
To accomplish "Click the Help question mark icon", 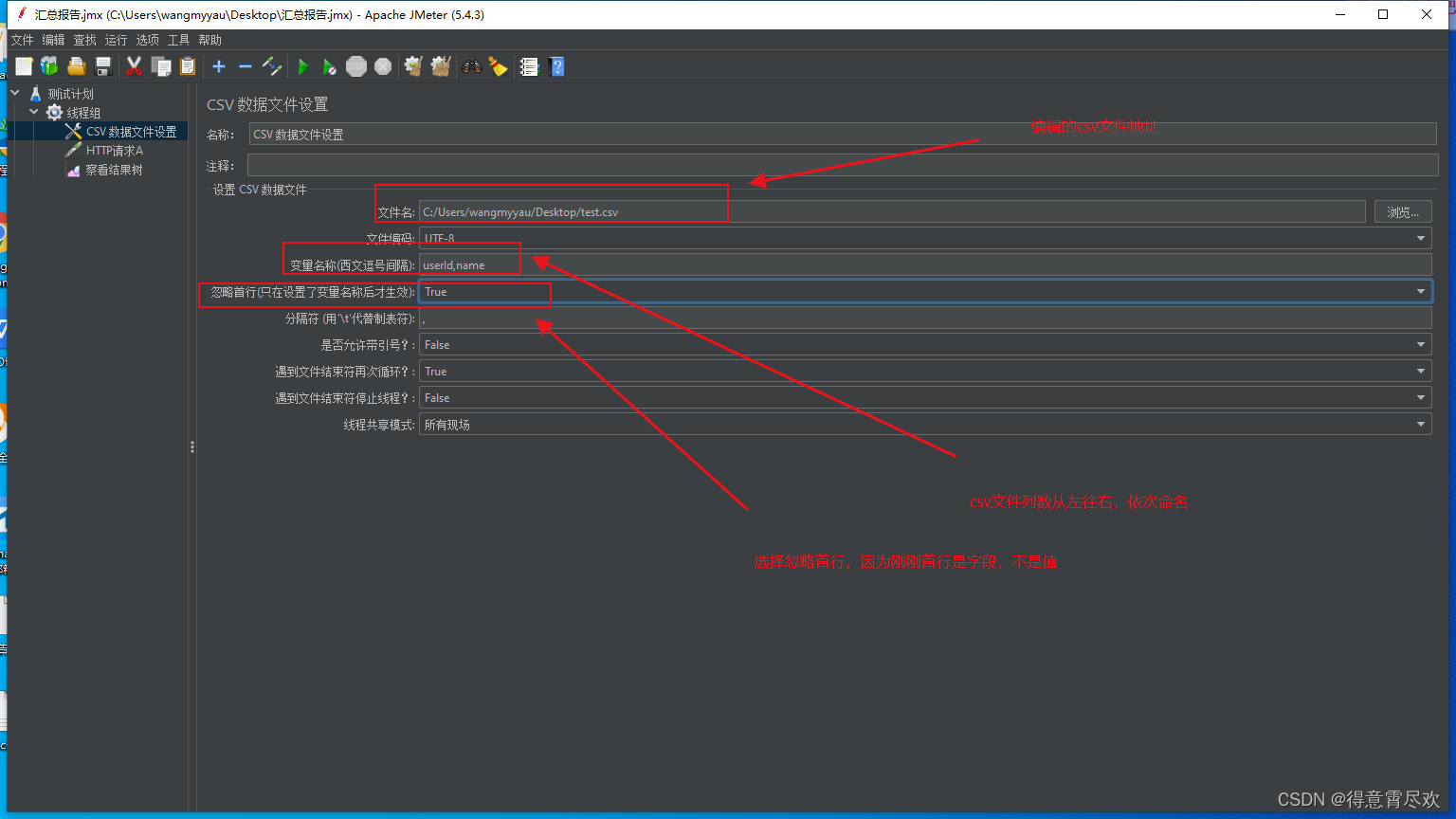I will [x=556, y=66].
